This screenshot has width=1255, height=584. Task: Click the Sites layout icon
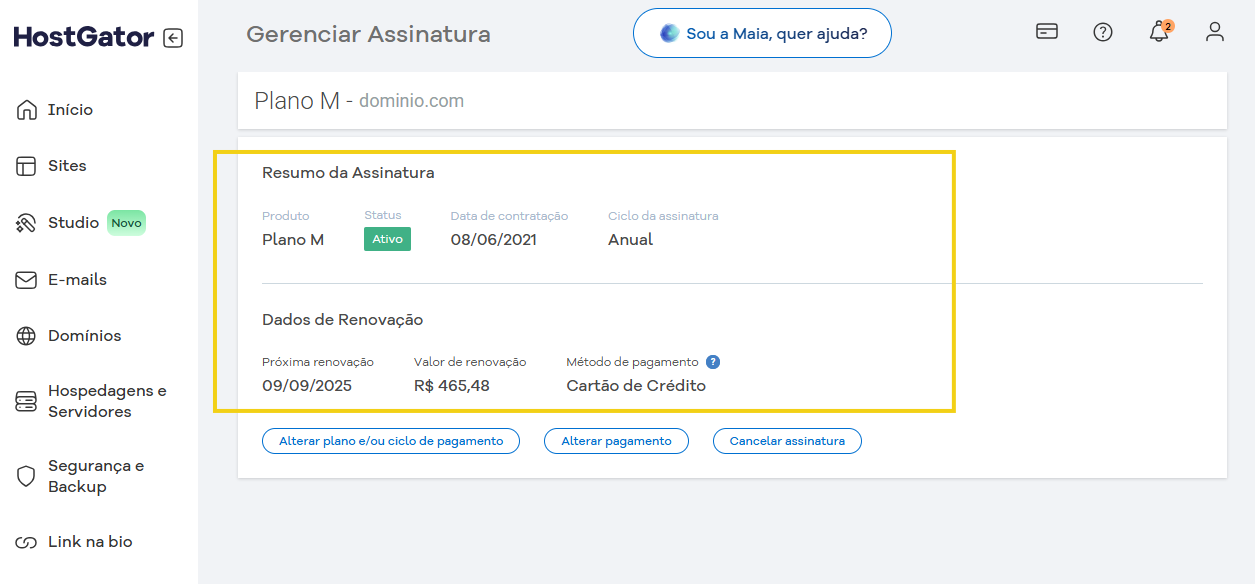click(x=26, y=166)
